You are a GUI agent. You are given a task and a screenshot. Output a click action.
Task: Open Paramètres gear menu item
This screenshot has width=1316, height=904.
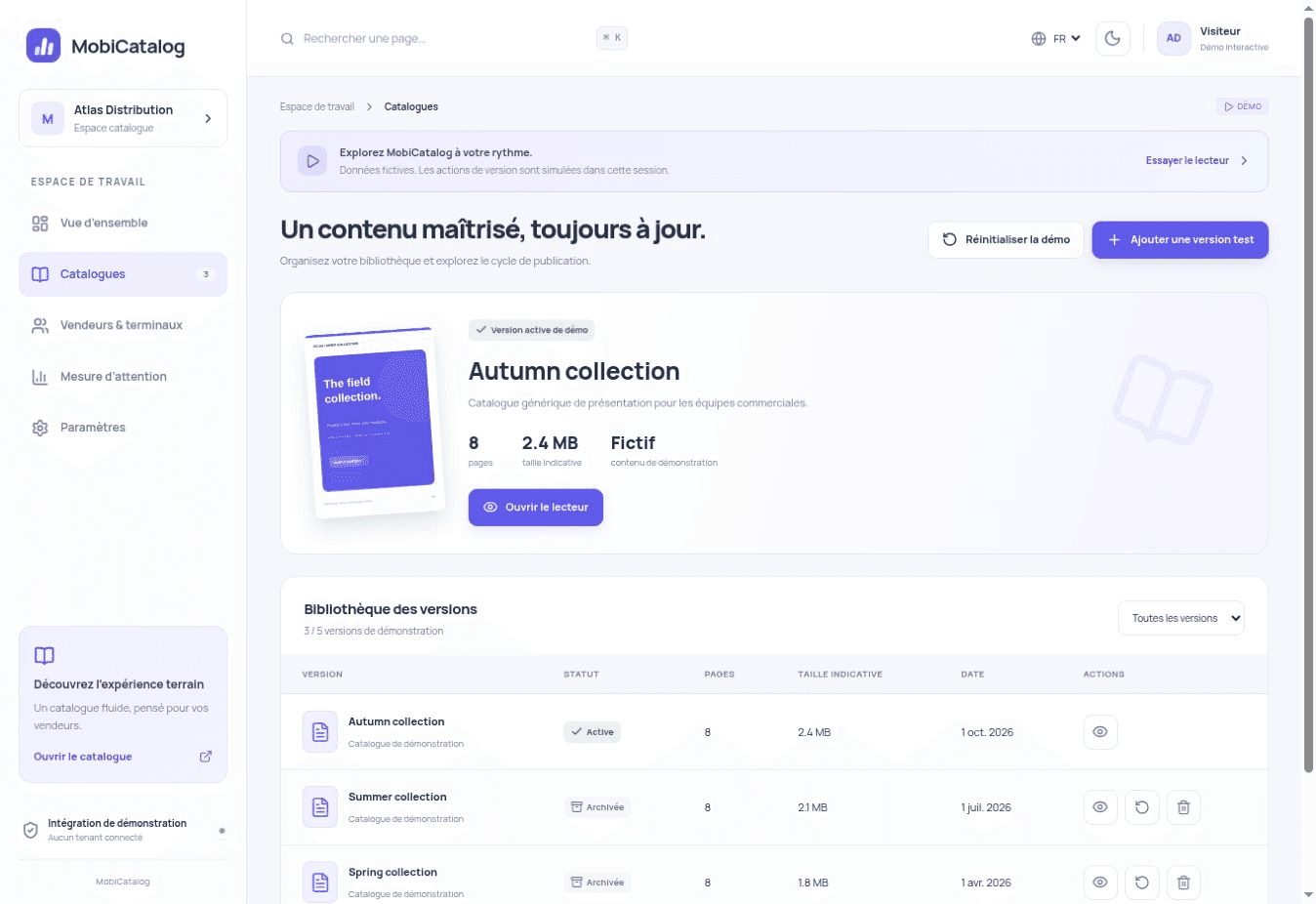[123, 428]
